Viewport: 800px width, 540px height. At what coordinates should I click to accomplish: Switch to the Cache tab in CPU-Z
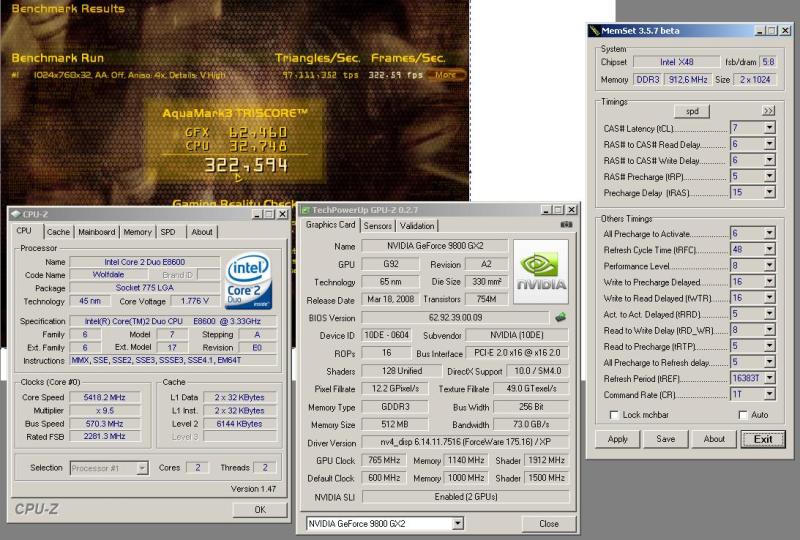point(58,232)
